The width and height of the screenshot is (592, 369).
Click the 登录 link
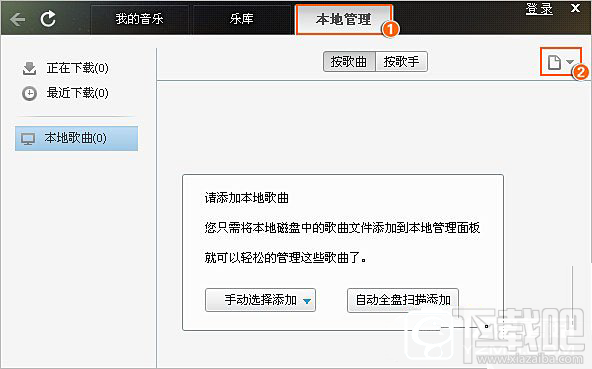(x=539, y=9)
